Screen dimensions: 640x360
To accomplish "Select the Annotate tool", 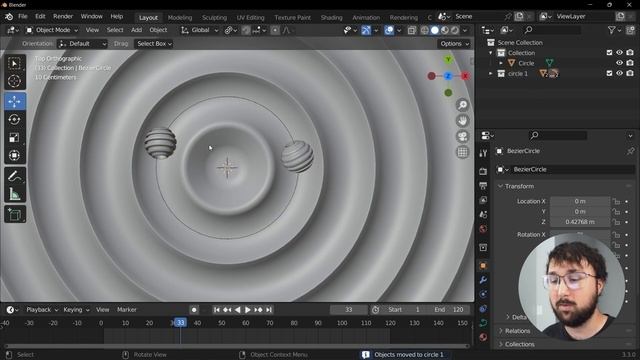I will pos(15,176).
